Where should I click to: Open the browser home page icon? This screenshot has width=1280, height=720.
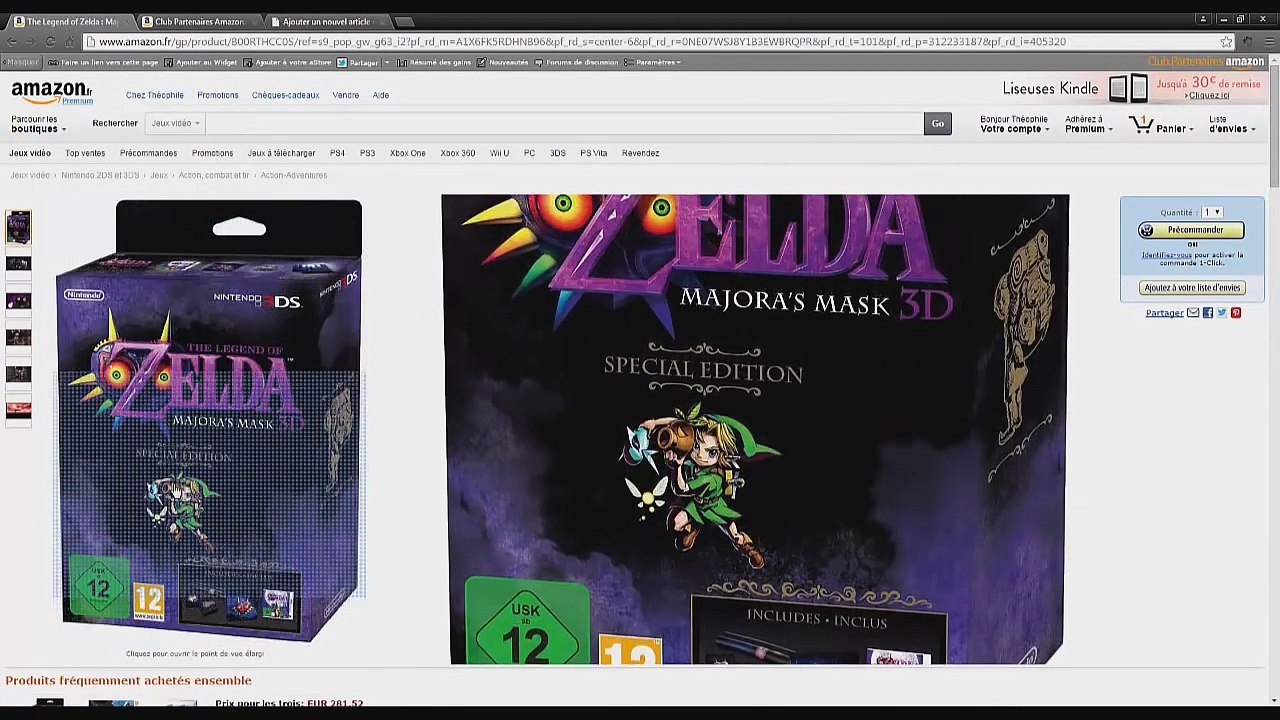click(69, 42)
